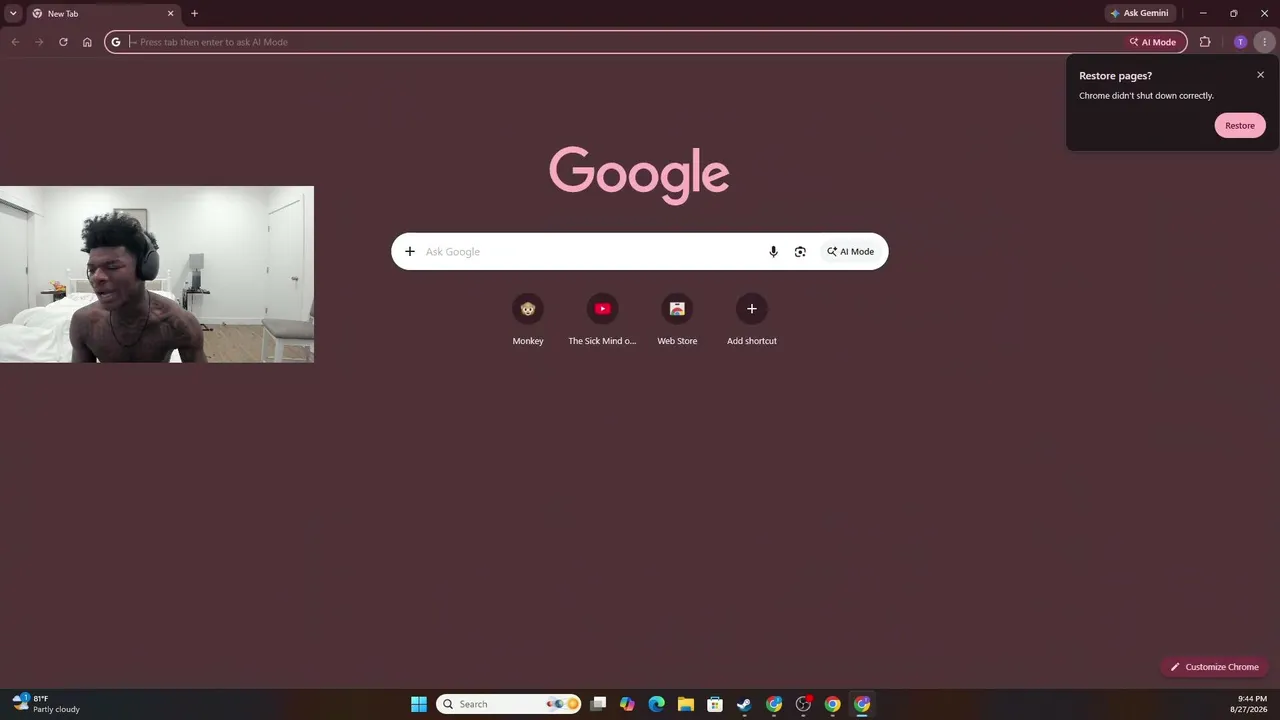Reload the current page
Image resolution: width=1280 pixels, height=720 pixels.
click(x=63, y=42)
